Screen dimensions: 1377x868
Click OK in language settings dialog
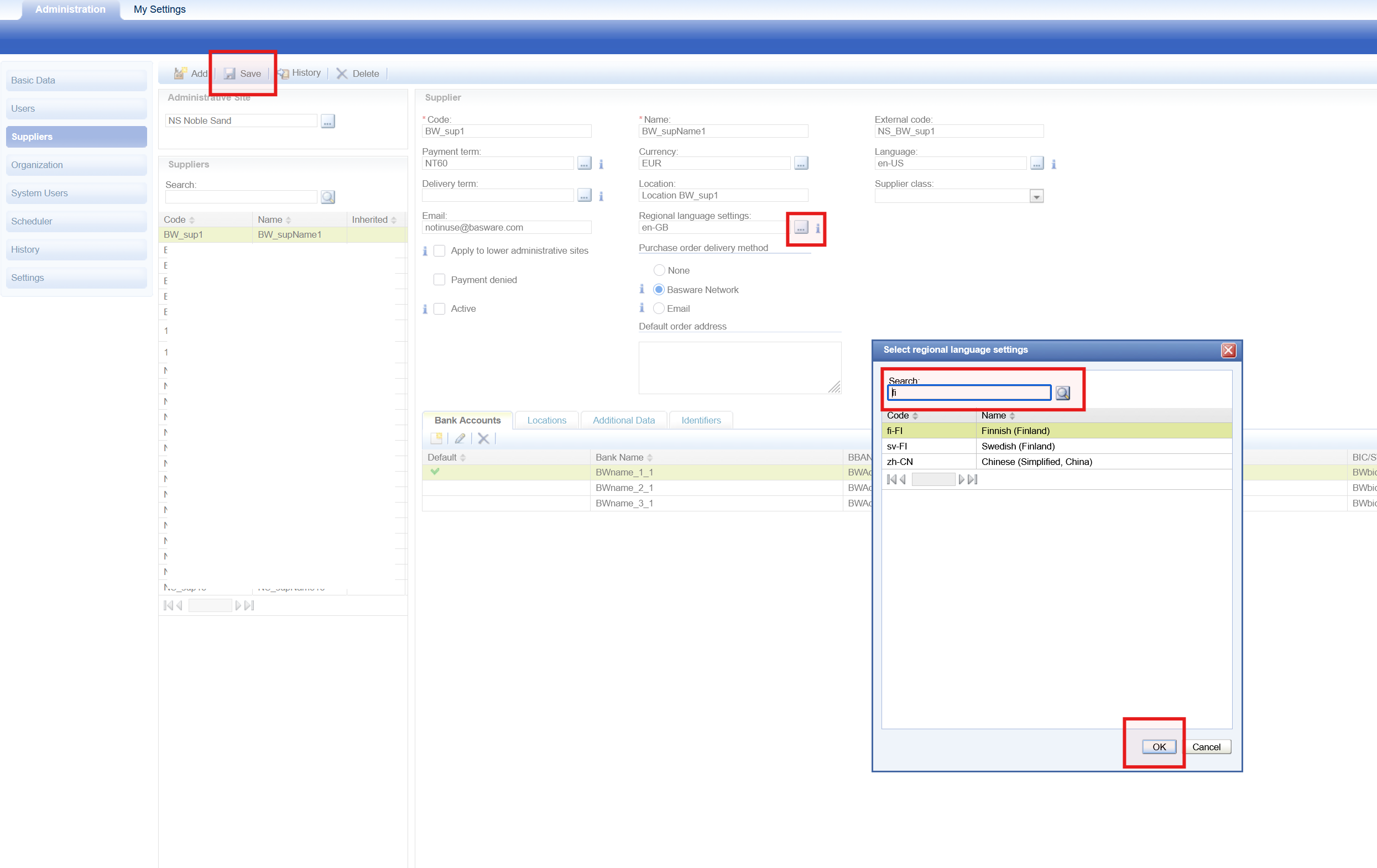tap(1159, 747)
